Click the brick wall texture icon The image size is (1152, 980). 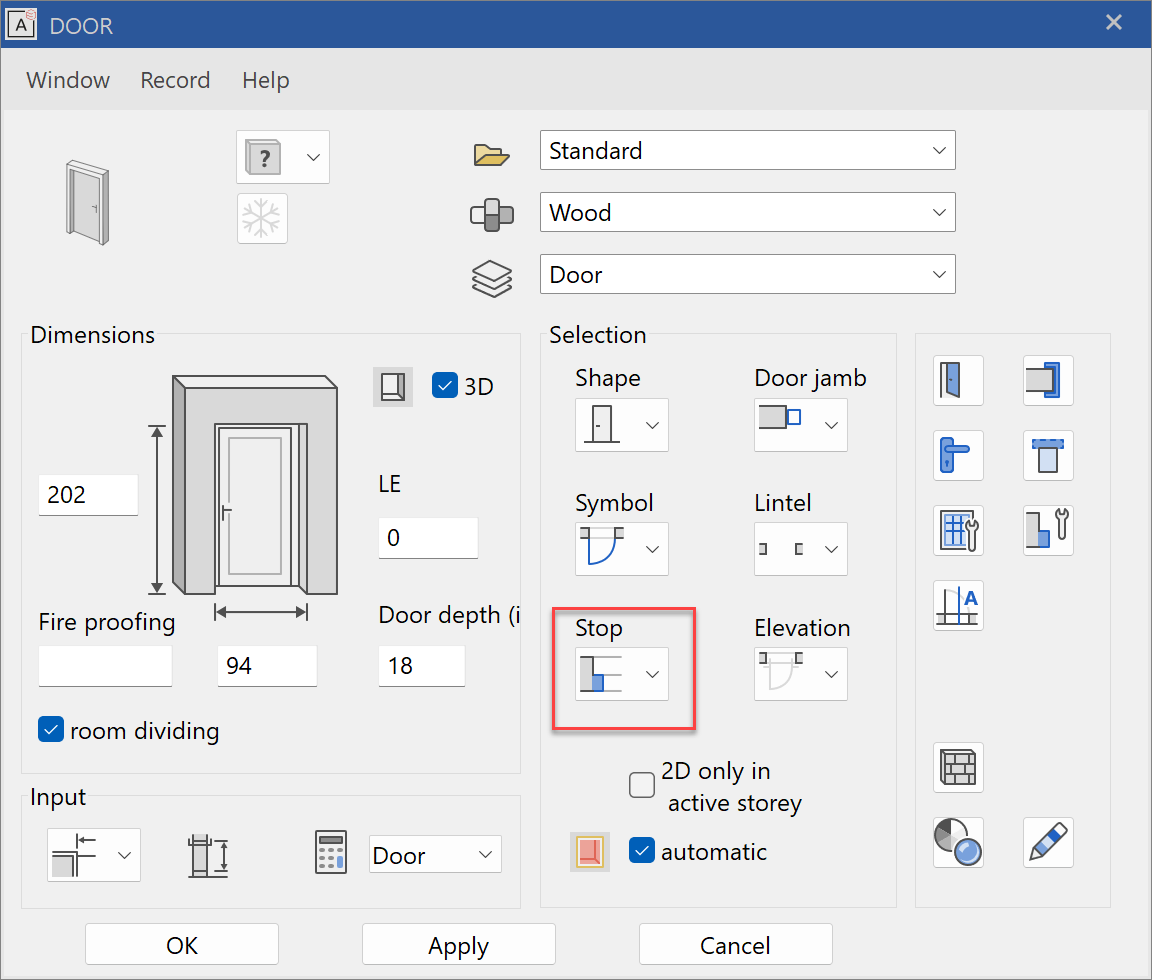pyautogui.click(x=958, y=768)
